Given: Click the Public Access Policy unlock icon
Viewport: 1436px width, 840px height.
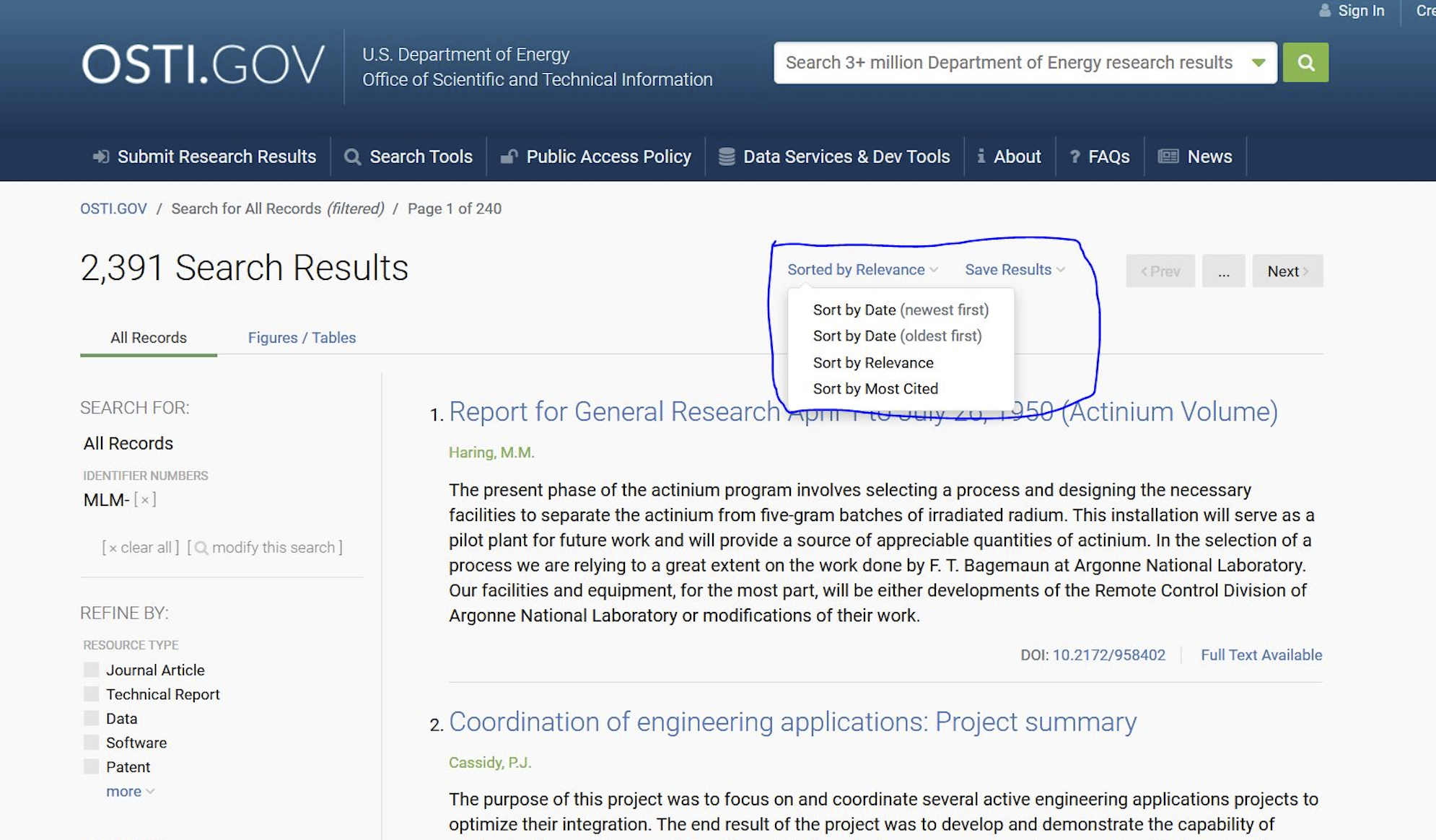Looking at the screenshot, I should pos(509,157).
